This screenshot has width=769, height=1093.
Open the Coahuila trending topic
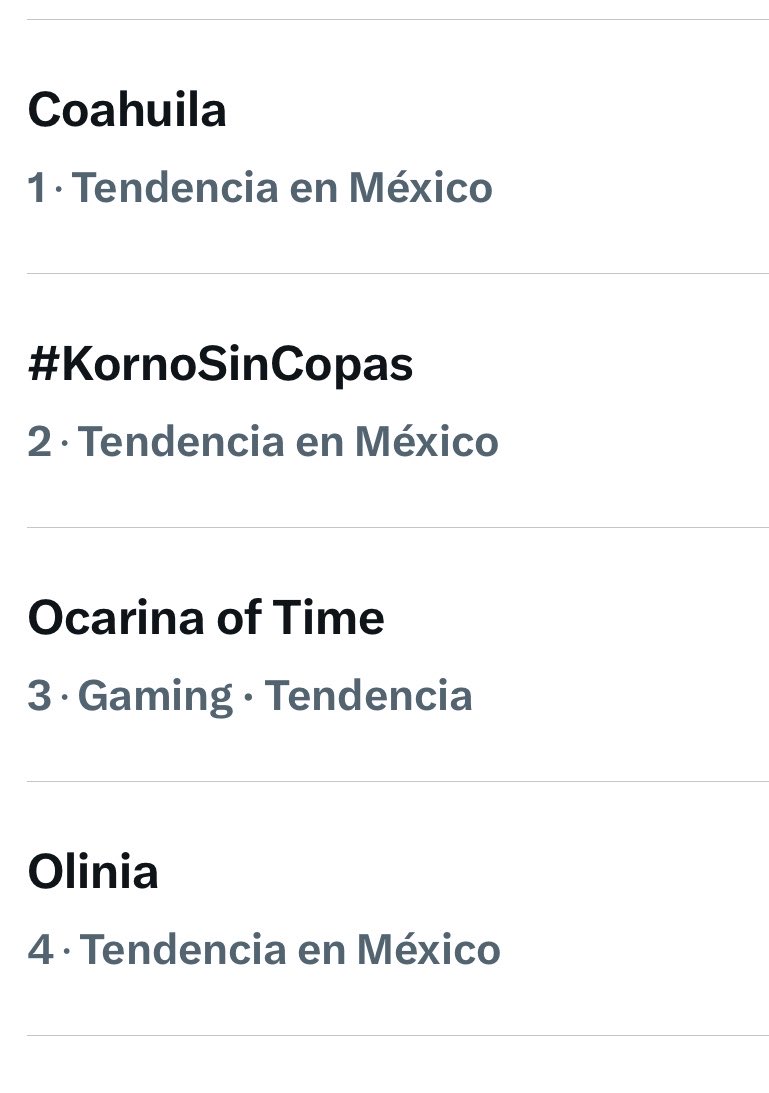pyautogui.click(x=127, y=110)
